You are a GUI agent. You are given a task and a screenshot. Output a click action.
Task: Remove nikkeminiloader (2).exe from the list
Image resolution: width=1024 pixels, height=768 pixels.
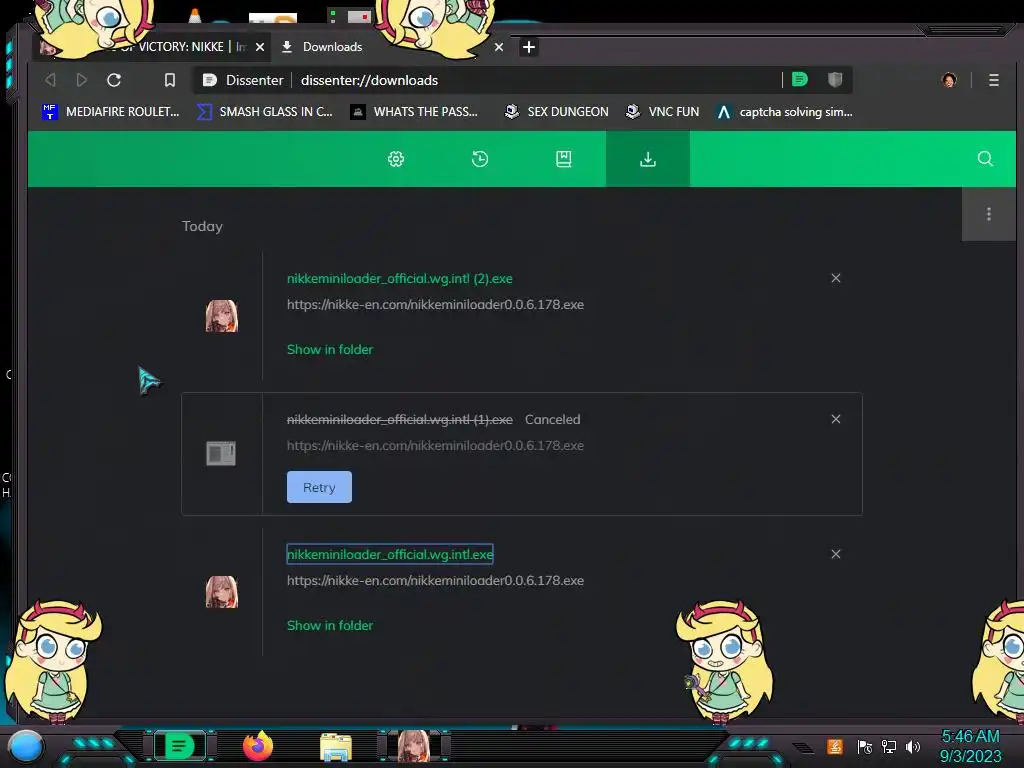[836, 278]
